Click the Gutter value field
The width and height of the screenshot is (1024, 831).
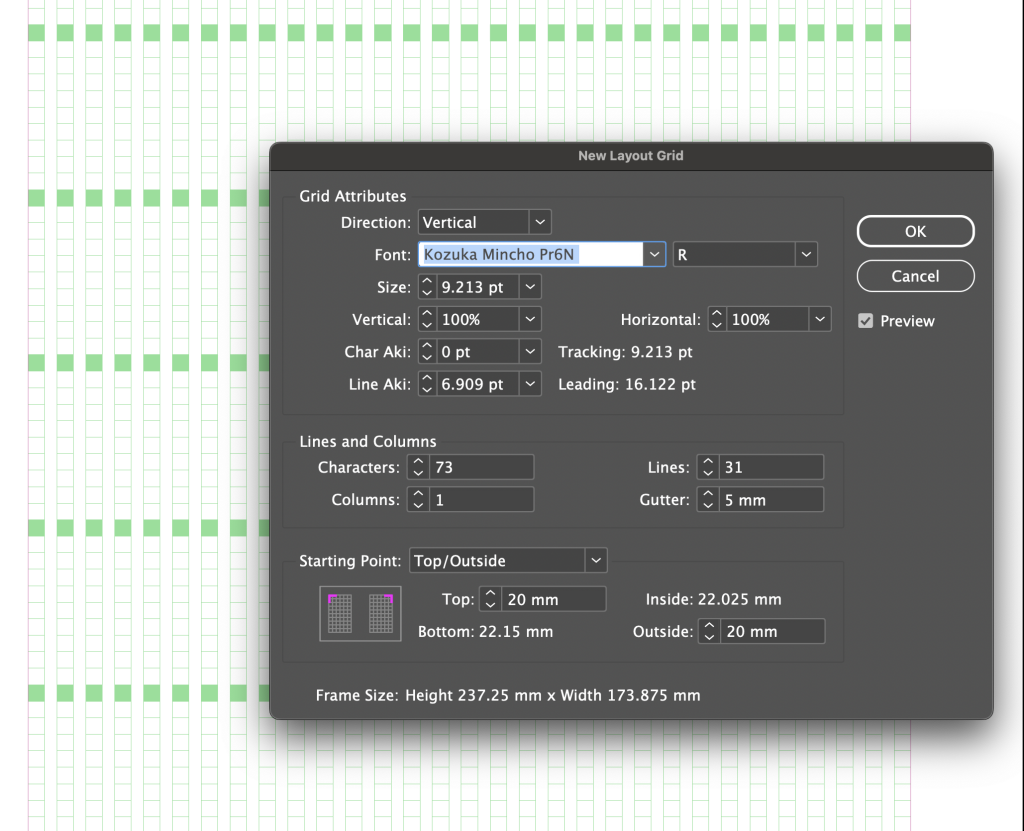click(x=771, y=500)
